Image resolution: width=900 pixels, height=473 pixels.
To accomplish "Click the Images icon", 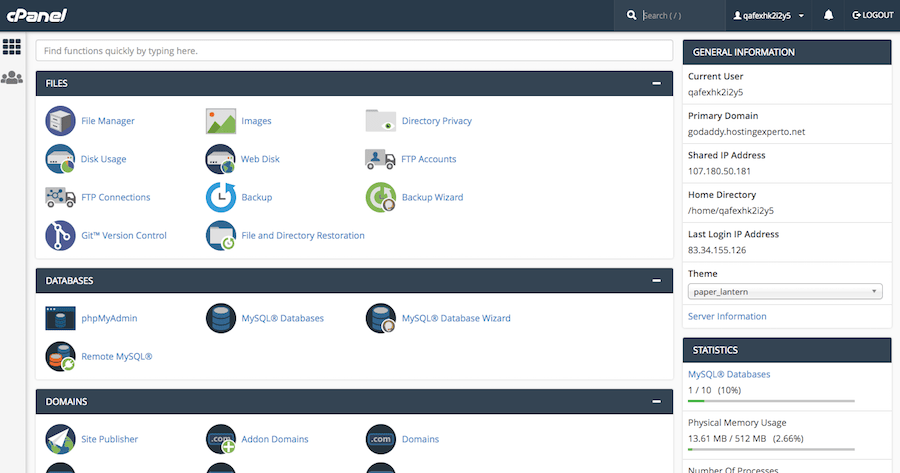I will [221, 121].
